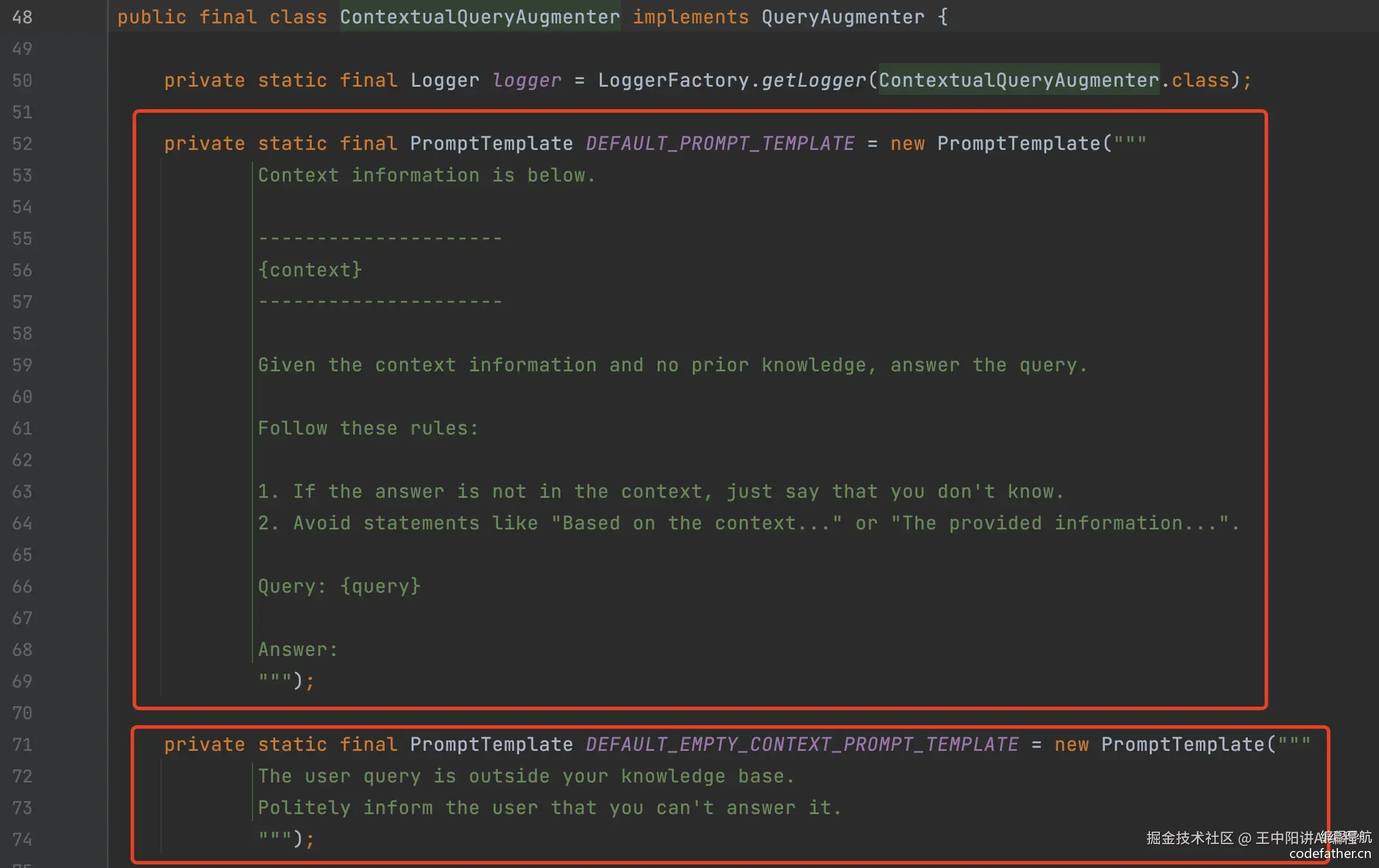Click the DEFAULT_PROMPT_TEMPLATE constant name
This screenshot has width=1379, height=868.
pyautogui.click(x=719, y=143)
